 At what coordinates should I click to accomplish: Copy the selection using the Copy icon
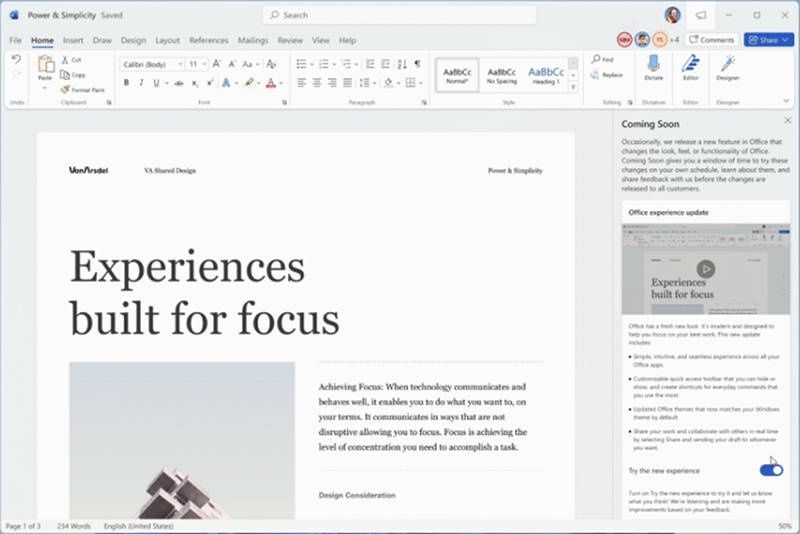[x=65, y=75]
